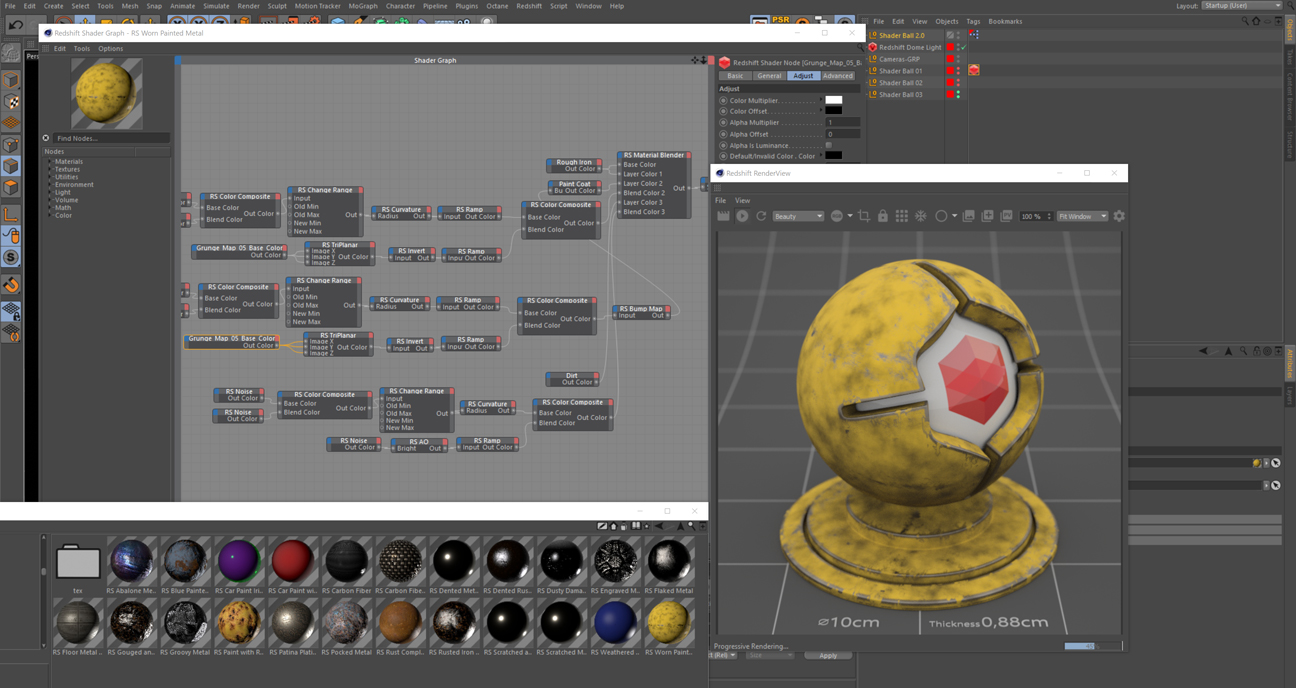Click the Default/Invalid Color swatch
Image resolution: width=1296 pixels, height=688 pixels.
click(x=833, y=156)
